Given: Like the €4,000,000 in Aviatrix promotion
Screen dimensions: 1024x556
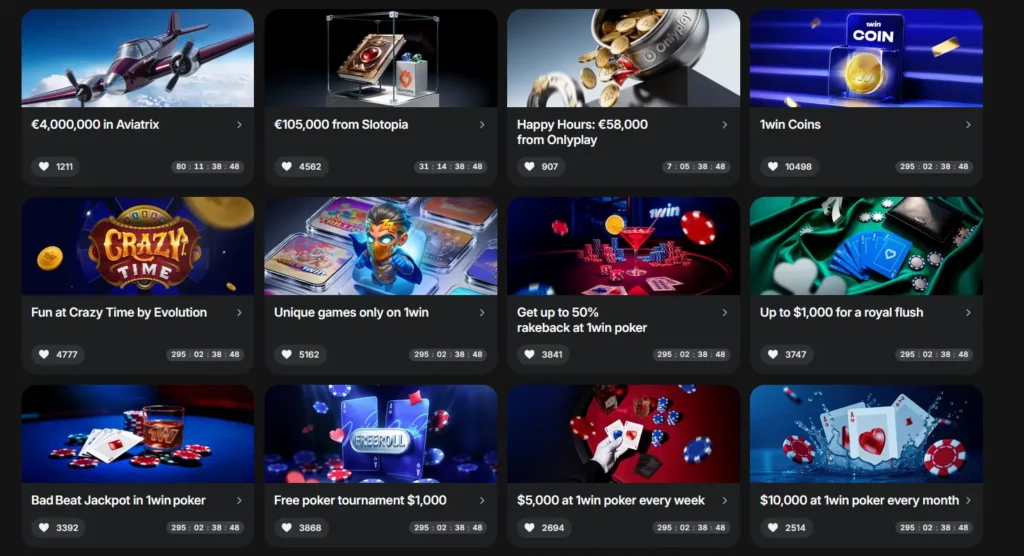Looking at the screenshot, I should [44, 167].
